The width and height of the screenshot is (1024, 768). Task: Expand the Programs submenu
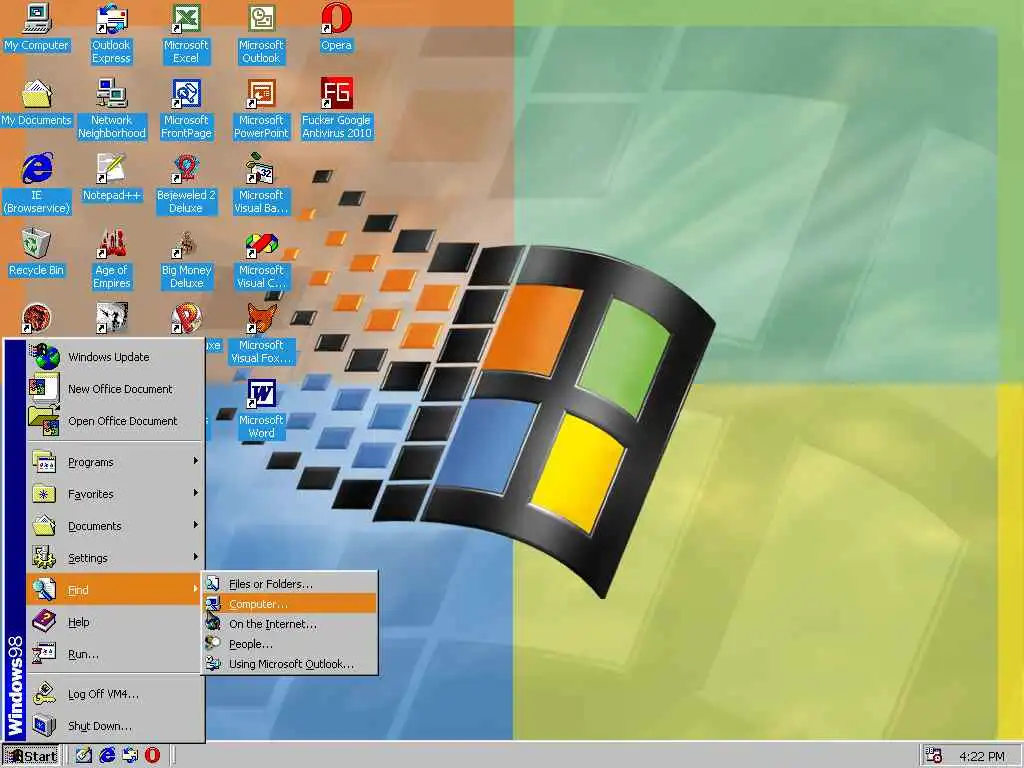[x=116, y=462]
